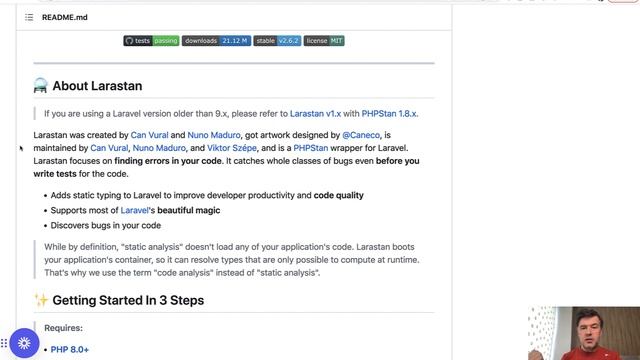Image resolution: width=640 pixels, height=360 pixels.
Task: Open the README outline menu icon
Action: [x=29, y=17]
